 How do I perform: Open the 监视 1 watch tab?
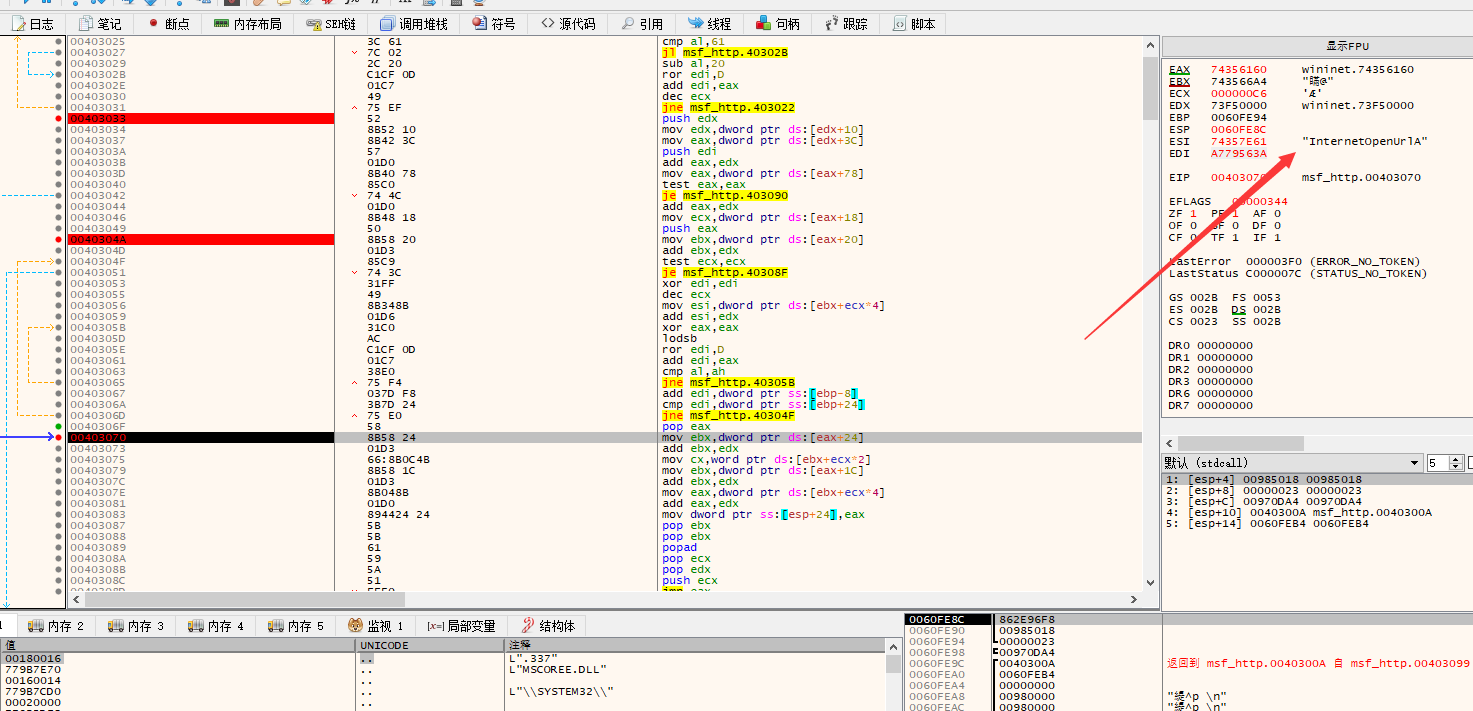tap(375, 626)
